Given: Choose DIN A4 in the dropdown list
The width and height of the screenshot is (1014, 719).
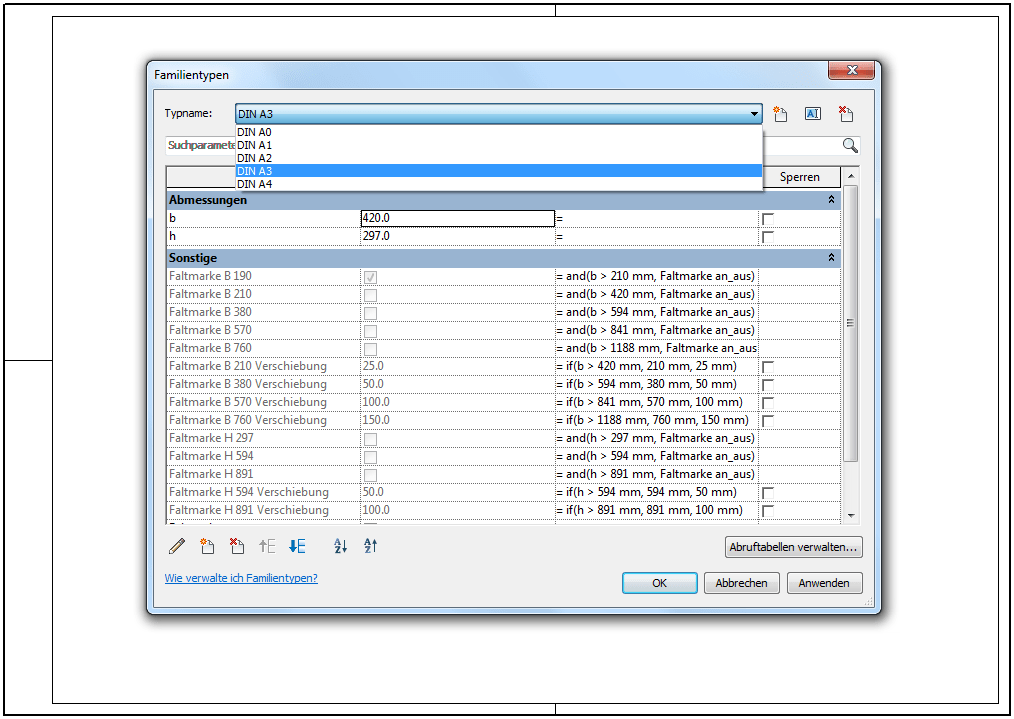Looking at the screenshot, I should coord(254,184).
